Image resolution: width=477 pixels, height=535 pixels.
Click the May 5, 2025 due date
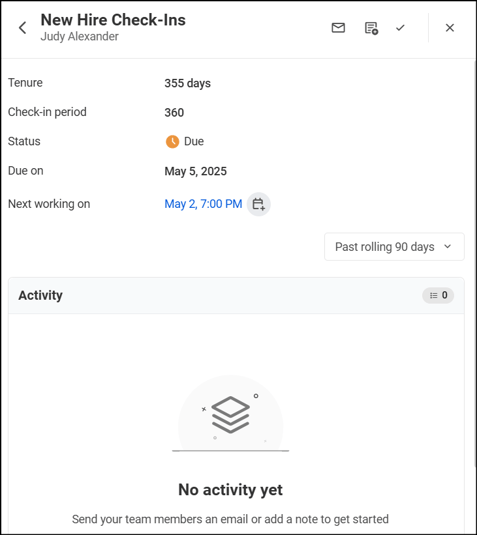click(196, 171)
